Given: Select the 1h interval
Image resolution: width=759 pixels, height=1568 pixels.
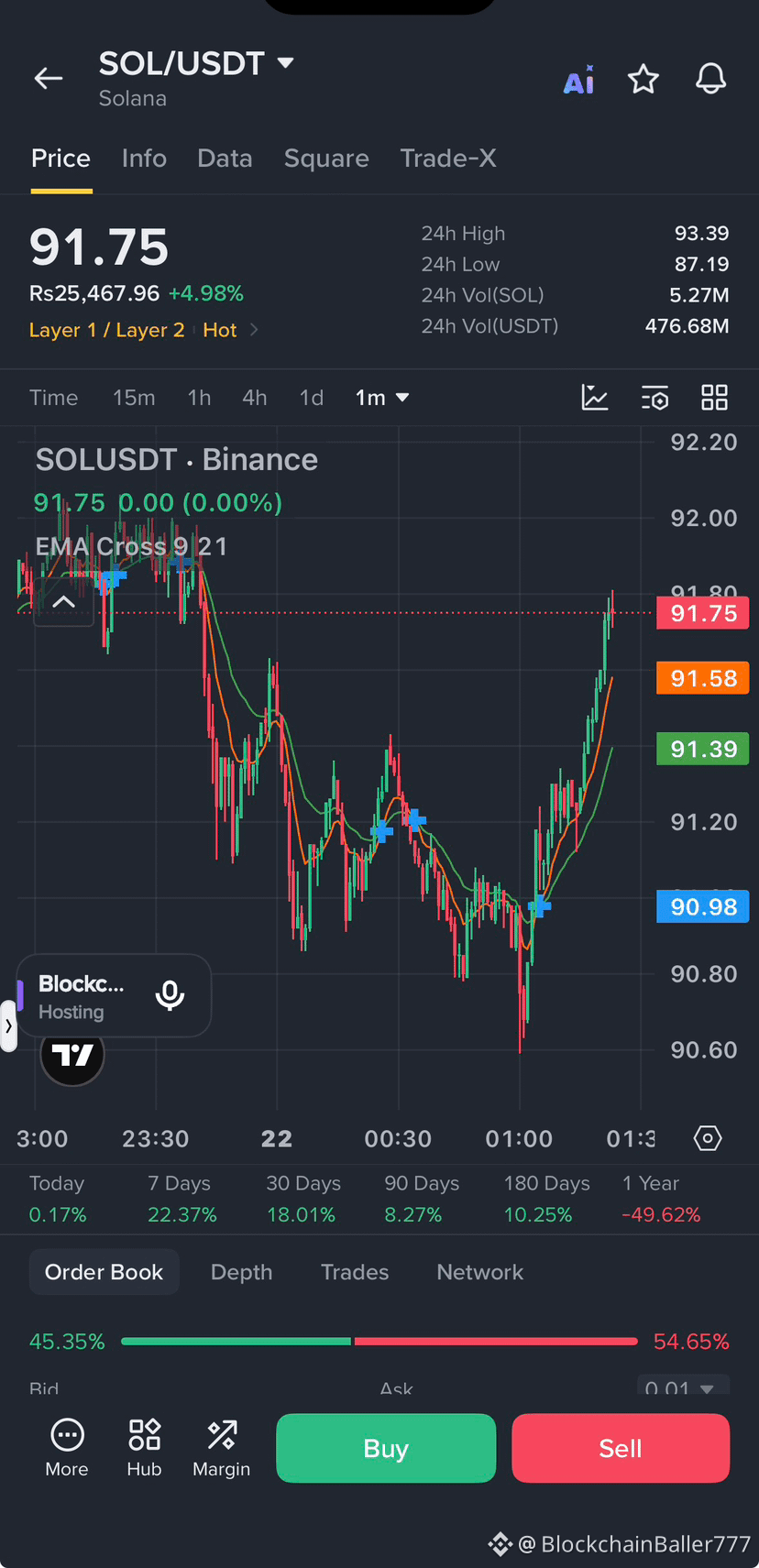Looking at the screenshot, I should 199,398.
